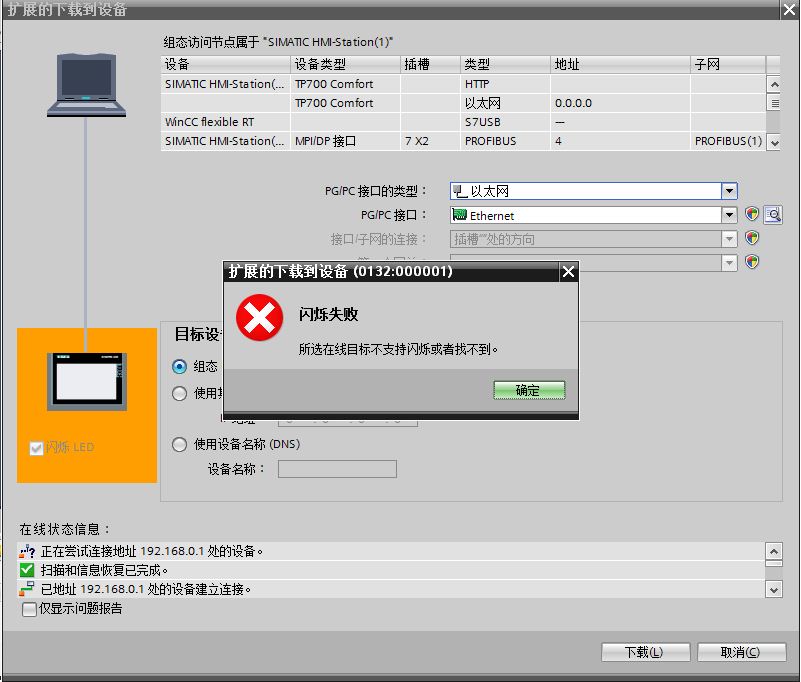Close the 闪烁失败 error dialog
The image size is (801, 682).
point(569,272)
